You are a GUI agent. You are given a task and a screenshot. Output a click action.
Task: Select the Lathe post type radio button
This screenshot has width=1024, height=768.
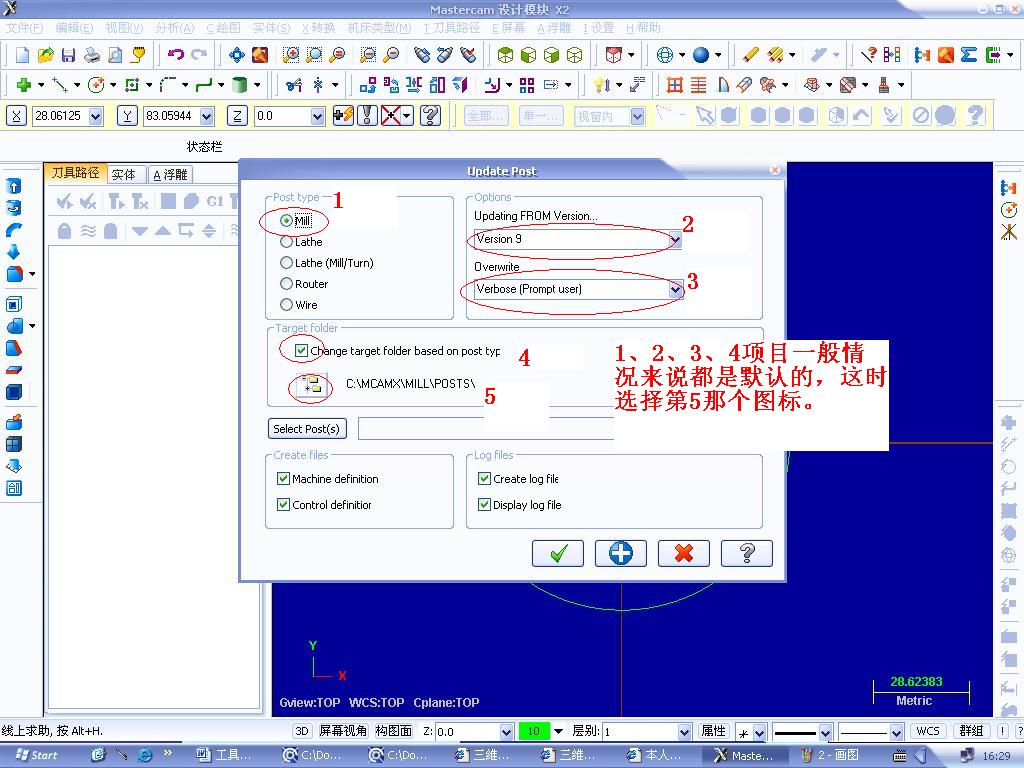[x=286, y=242]
